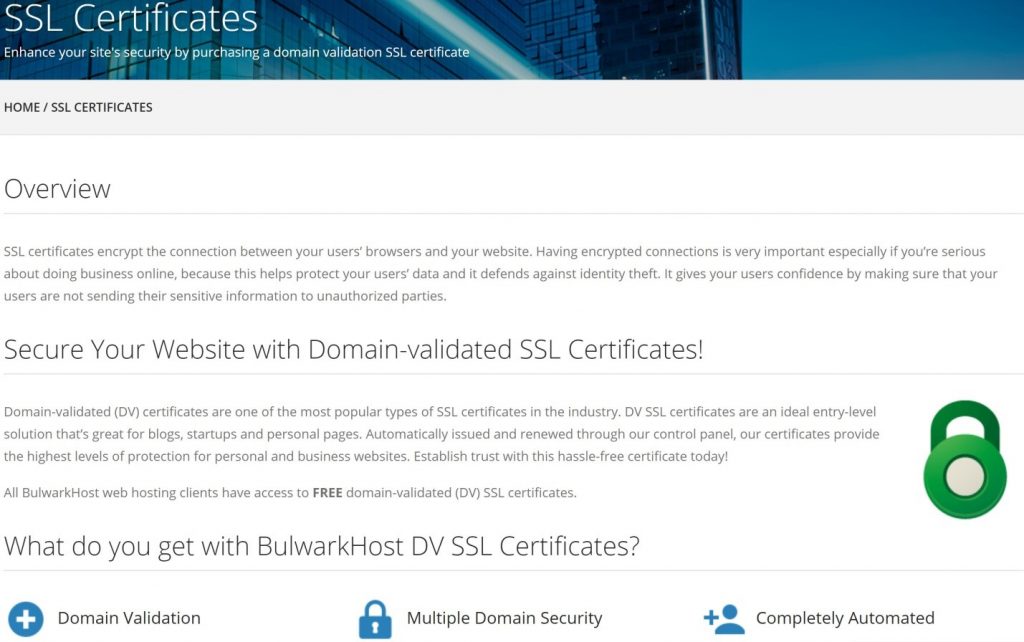Click the Domain Validation plus circle icon
Image resolution: width=1024 pixels, height=642 pixels.
tap(26, 618)
